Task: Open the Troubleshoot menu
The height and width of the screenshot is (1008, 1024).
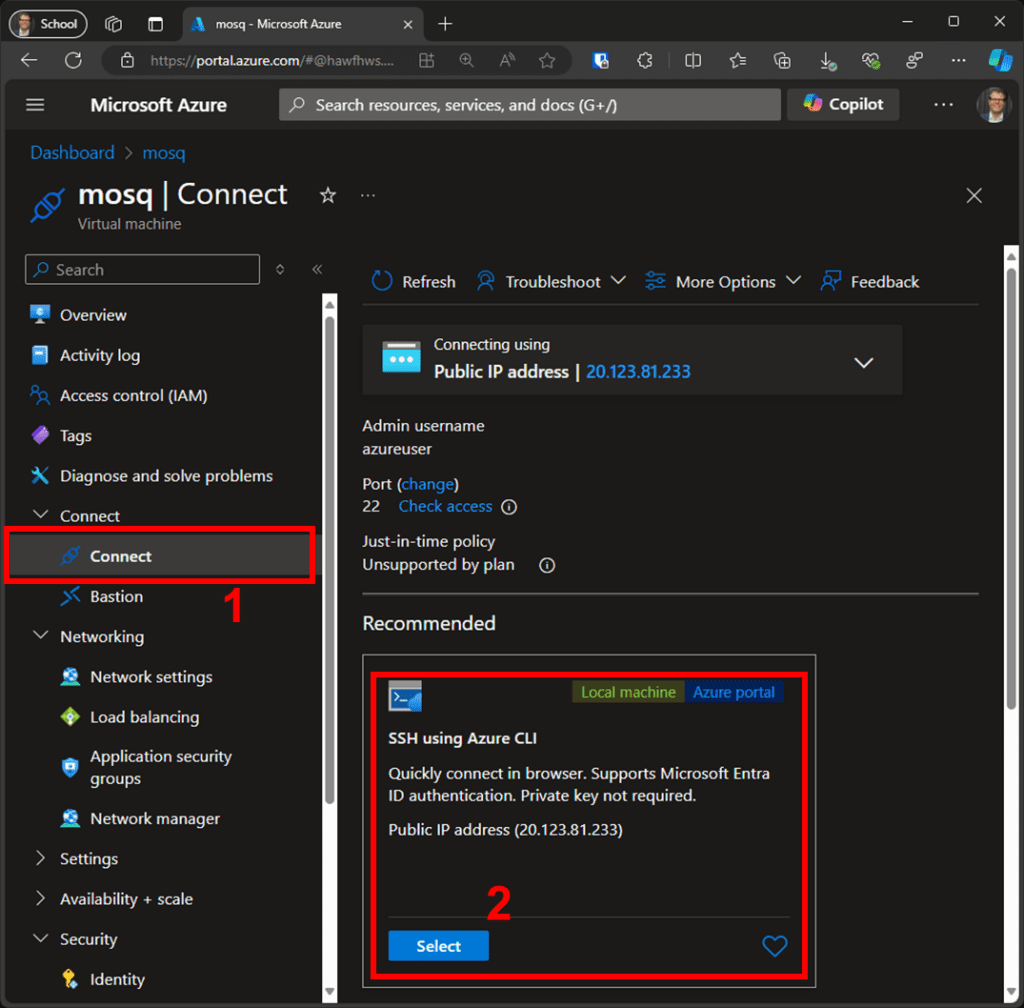Action: (x=549, y=281)
